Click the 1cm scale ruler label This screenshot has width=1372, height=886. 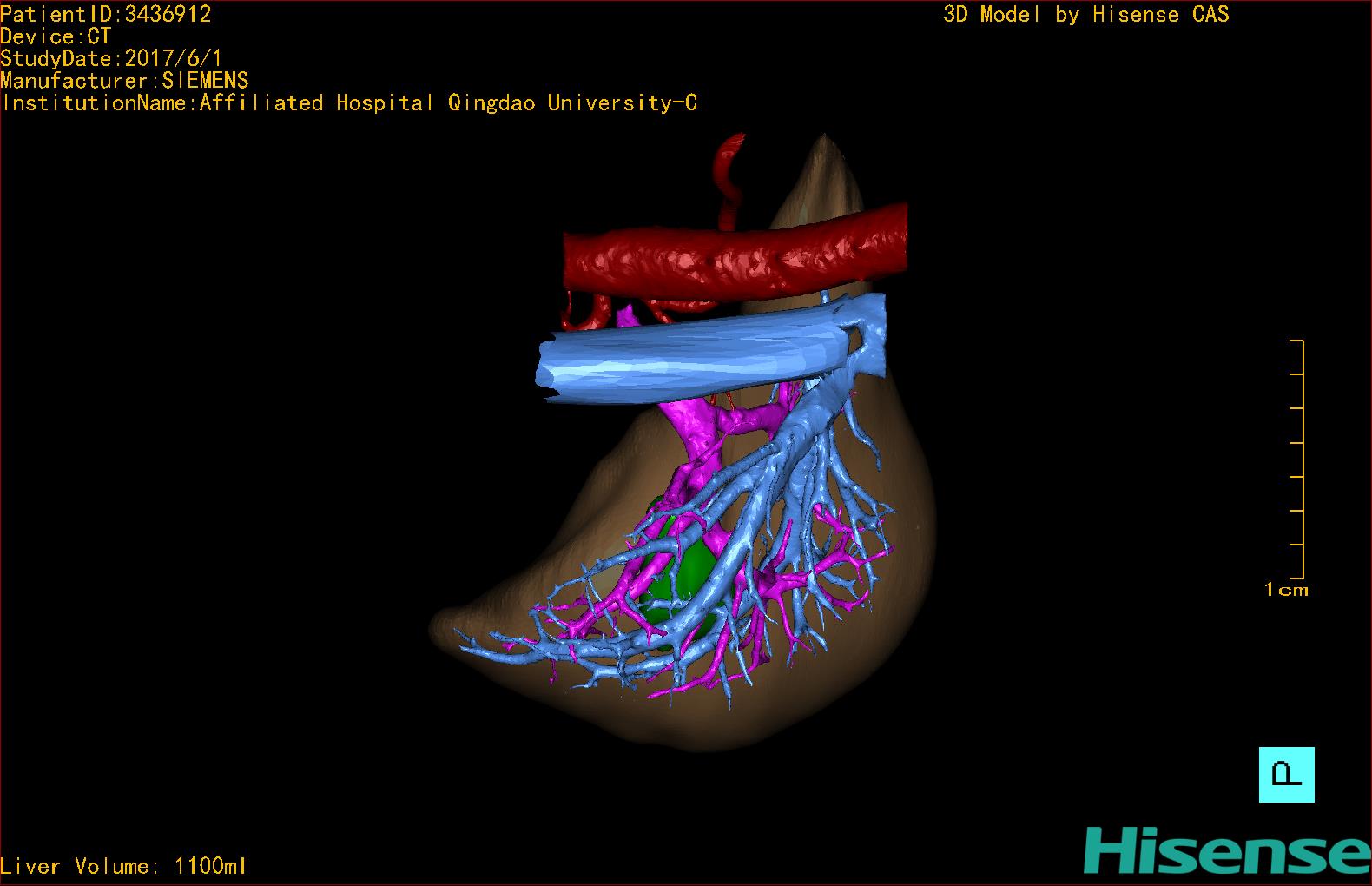tap(1286, 590)
